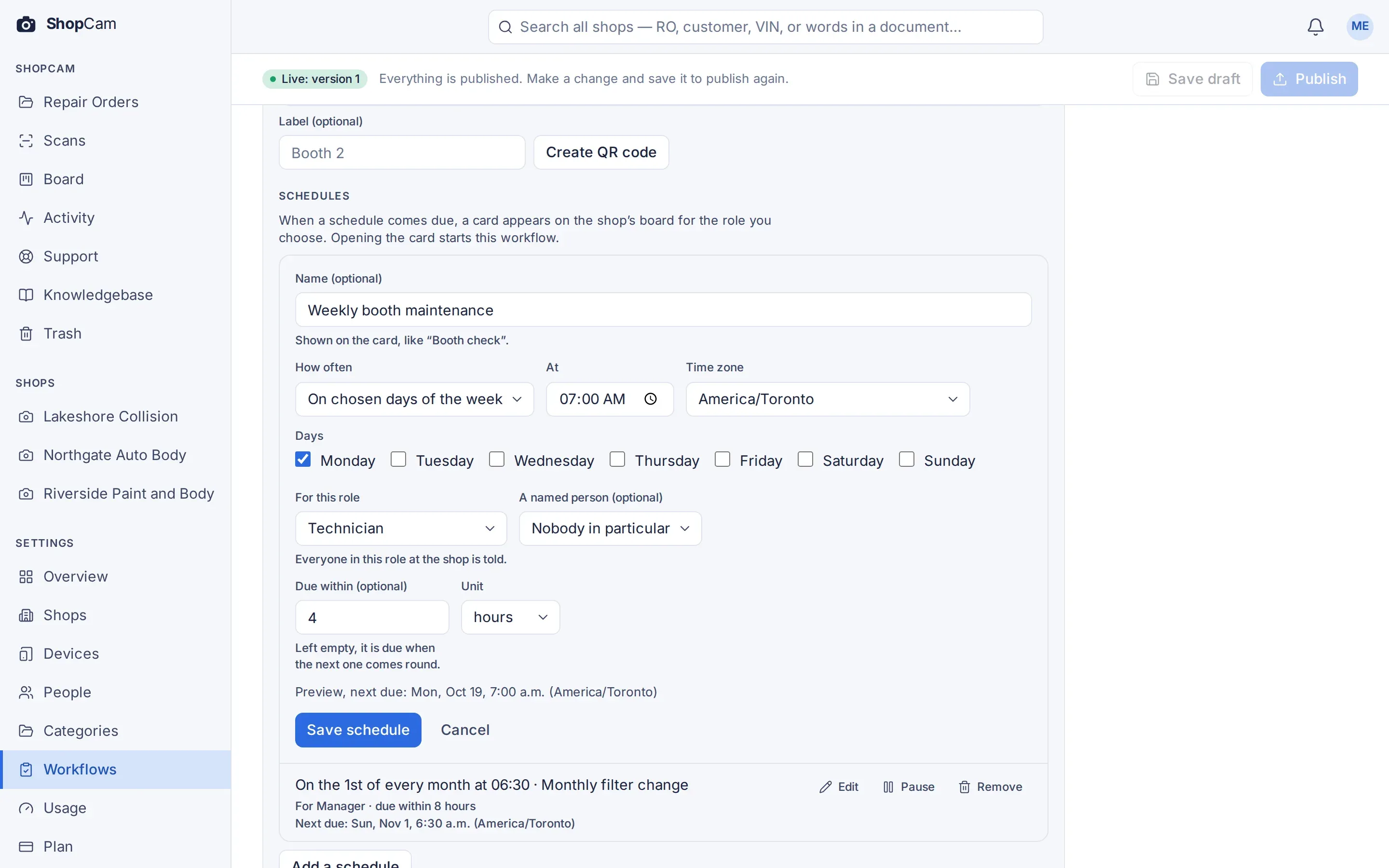
Task: Open the How often dropdown
Action: tap(414, 399)
